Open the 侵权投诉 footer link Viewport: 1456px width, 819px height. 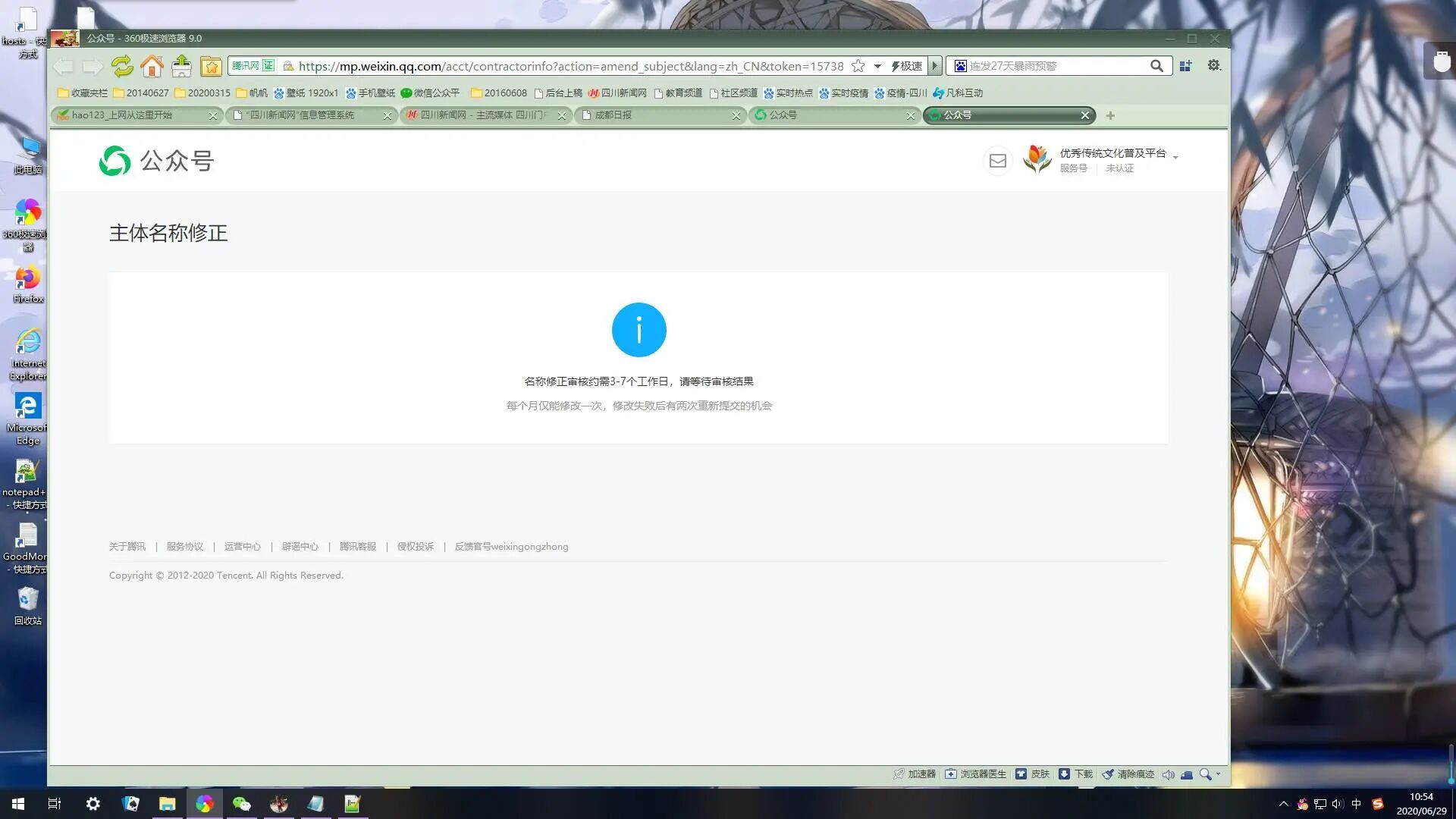pos(415,547)
